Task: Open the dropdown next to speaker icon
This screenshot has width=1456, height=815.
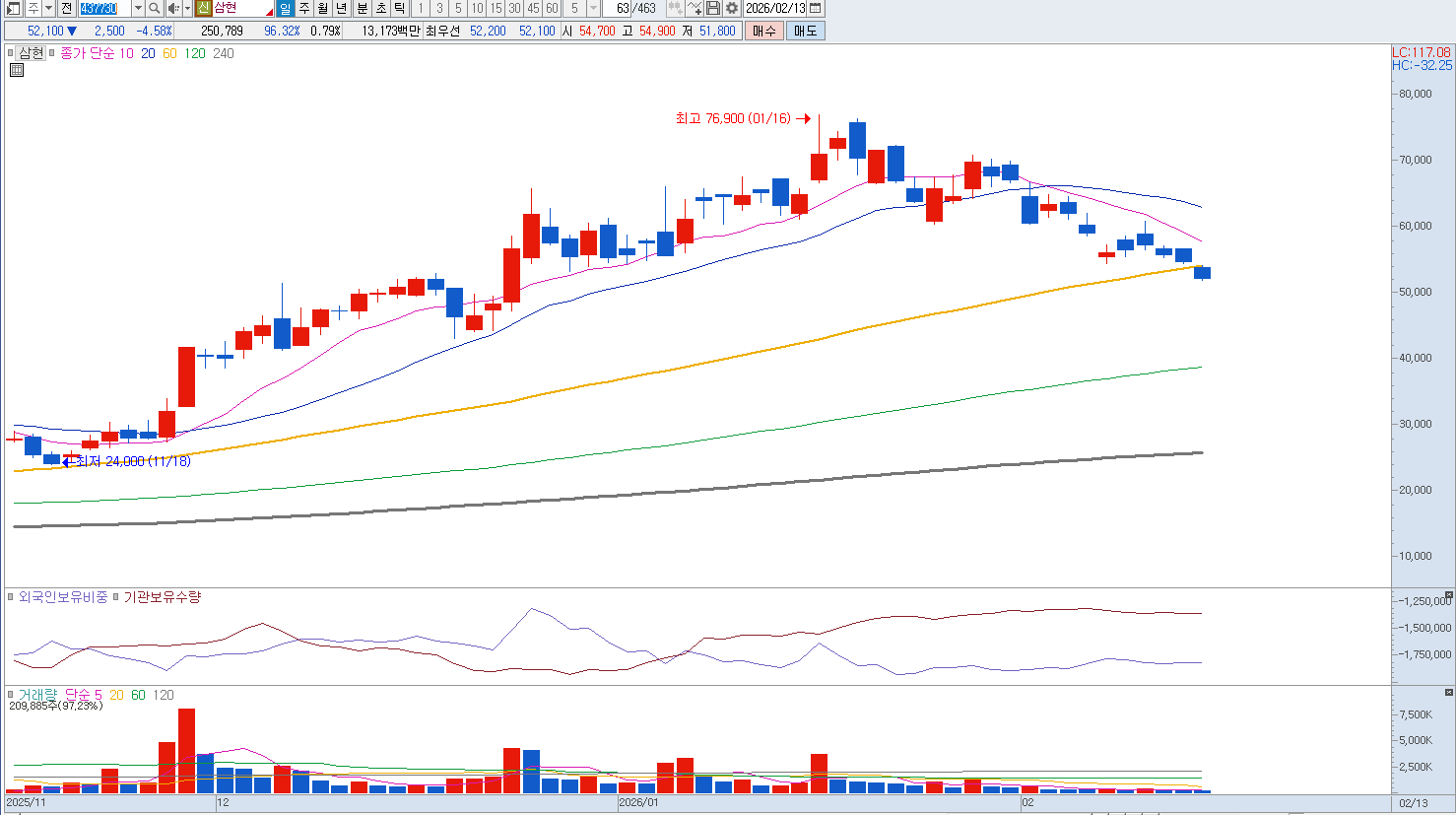Action: 187,9
